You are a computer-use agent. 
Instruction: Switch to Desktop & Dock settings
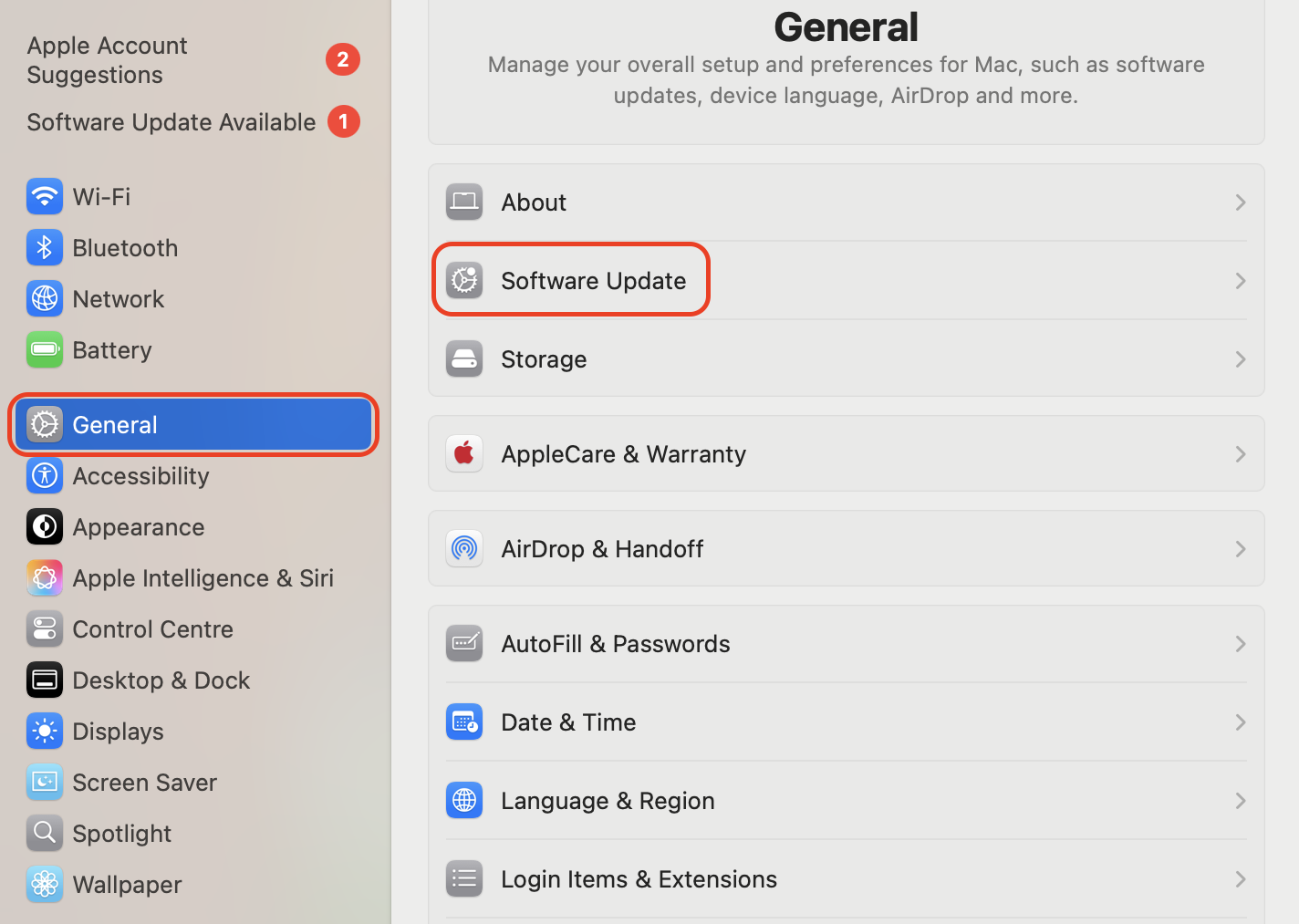coord(161,680)
